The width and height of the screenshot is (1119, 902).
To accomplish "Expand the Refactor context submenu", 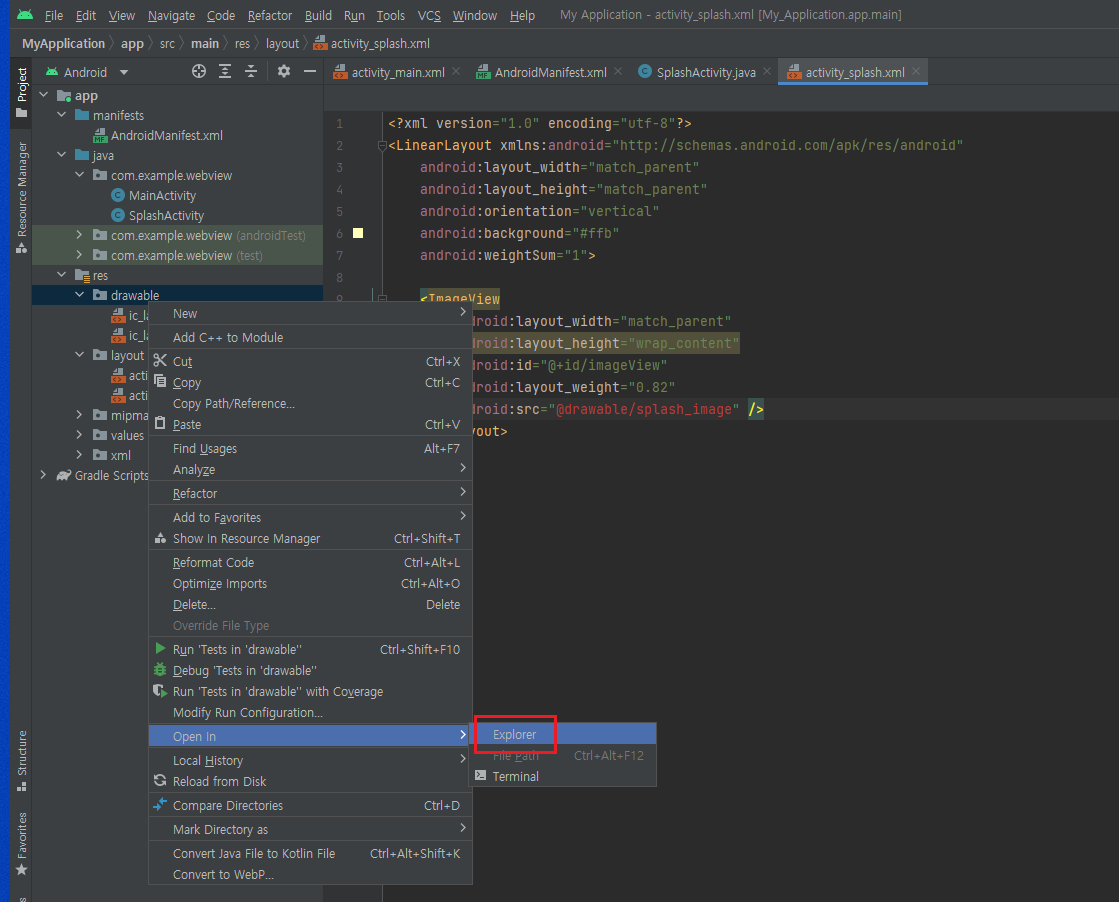I will point(310,494).
